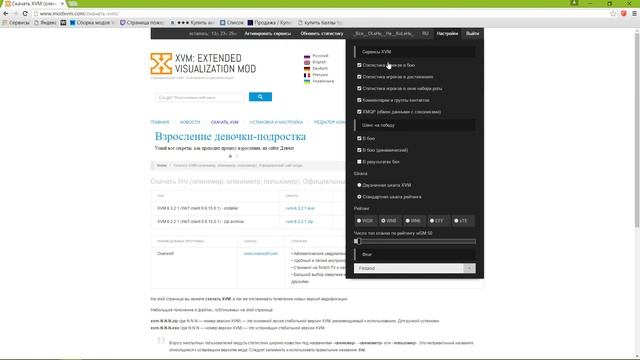Image resolution: width=640 pixels, height=360 pixels.
Task: Open the Список bookmark
Action: (x=232, y=23)
